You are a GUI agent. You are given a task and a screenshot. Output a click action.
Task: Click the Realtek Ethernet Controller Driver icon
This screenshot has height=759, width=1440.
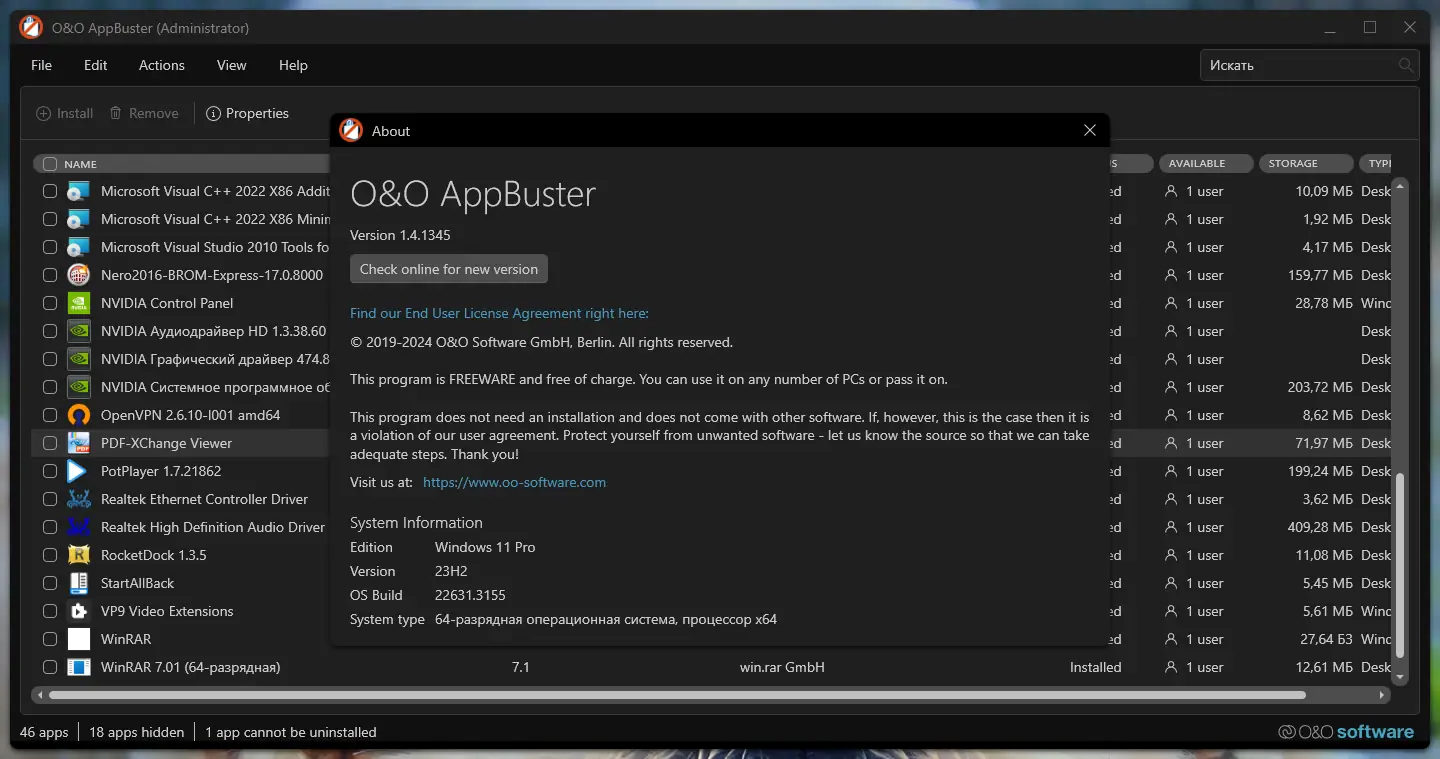[79, 499]
